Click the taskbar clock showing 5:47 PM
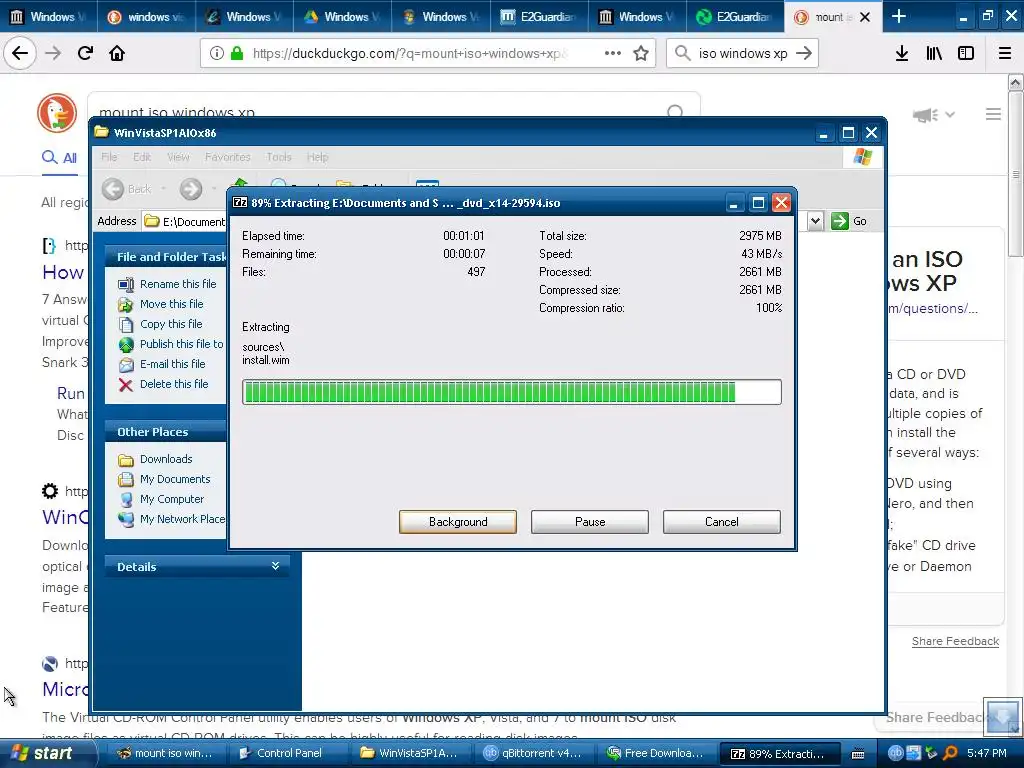Viewport: 1024px width, 768px height. [987, 754]
